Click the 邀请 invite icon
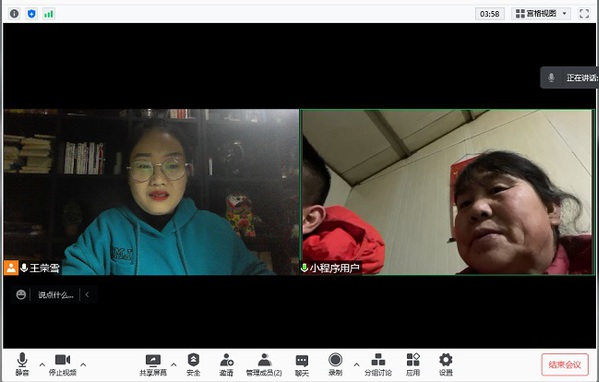The width and height of the screenshot is (599, 382). point(227,364)
